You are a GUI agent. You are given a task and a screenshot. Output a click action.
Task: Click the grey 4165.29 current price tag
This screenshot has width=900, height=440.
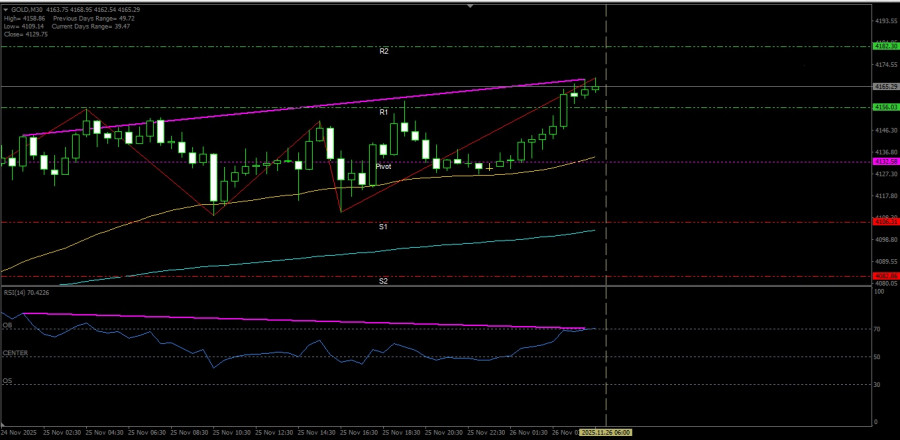point(885,87)
